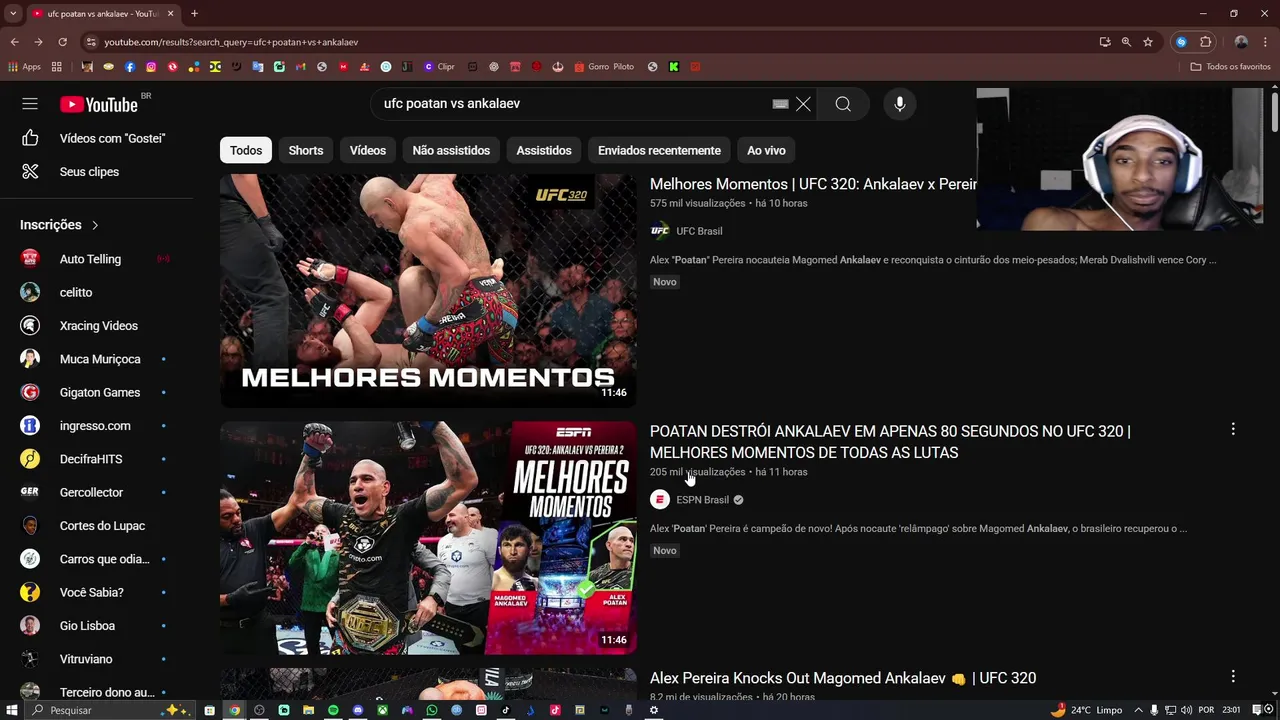Open the Shazam extension icon
The image size is (1280, 720).
click(1181, 42)
